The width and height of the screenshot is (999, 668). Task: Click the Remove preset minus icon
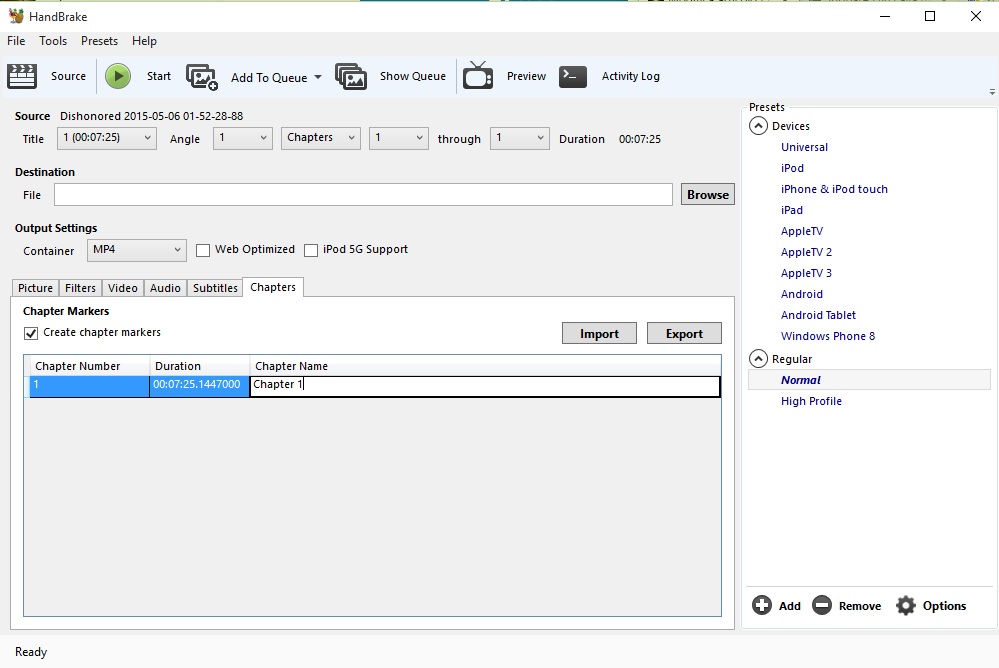pyautogui.click(x=822, y=605)
